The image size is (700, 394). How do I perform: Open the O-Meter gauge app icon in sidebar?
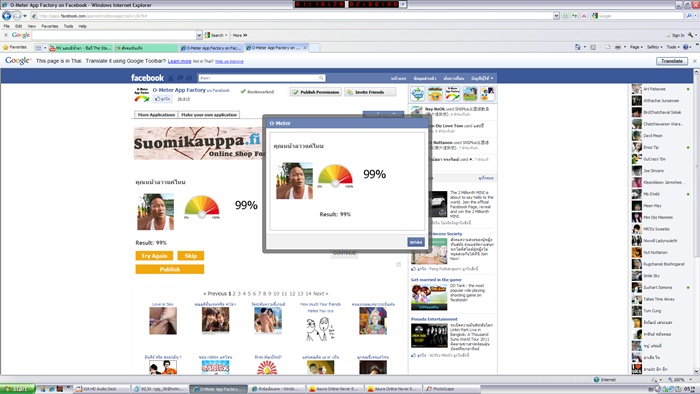click(452, 94)
